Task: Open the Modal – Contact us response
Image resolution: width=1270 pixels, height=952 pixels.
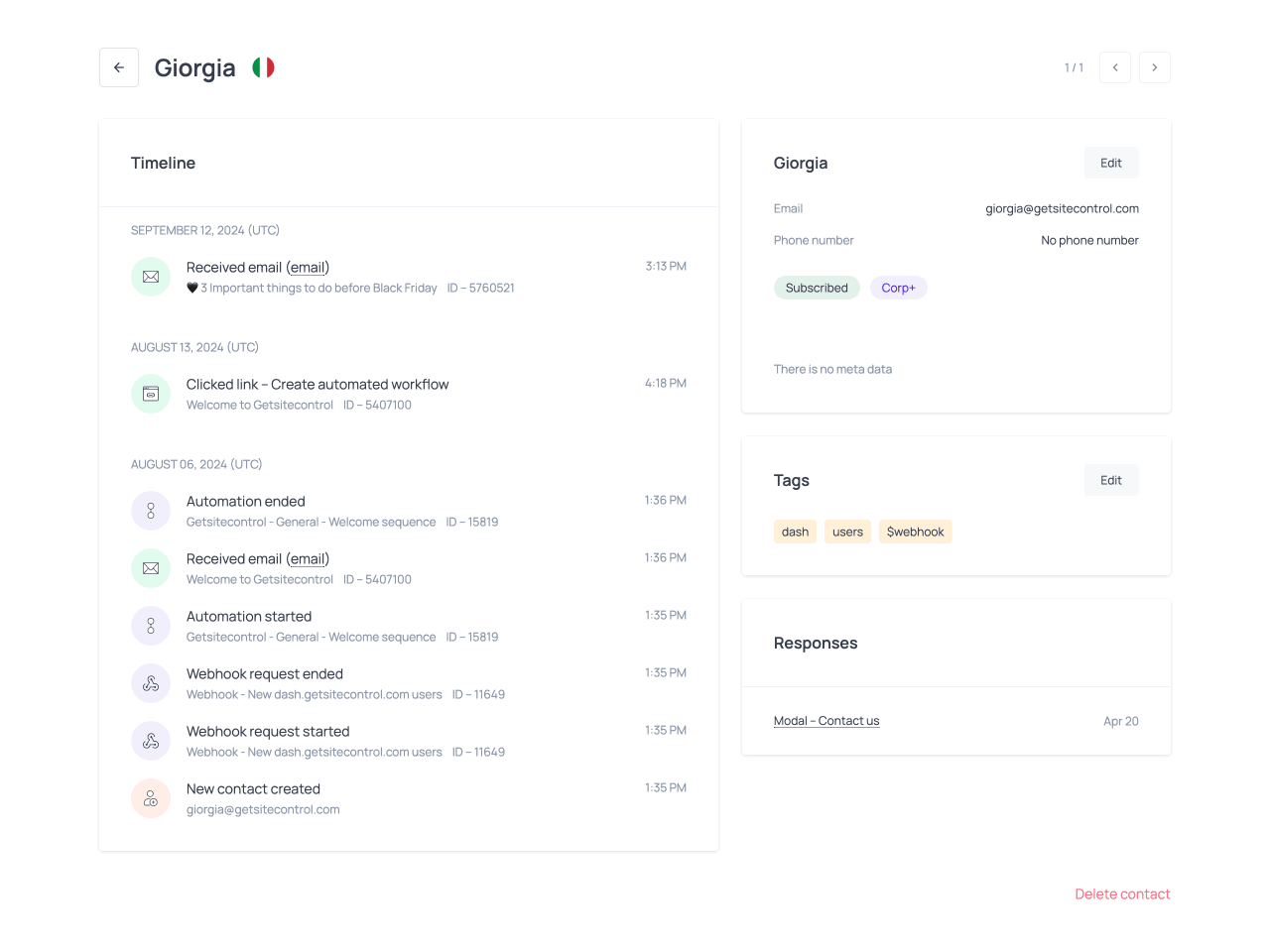Action: click(826, 721)
